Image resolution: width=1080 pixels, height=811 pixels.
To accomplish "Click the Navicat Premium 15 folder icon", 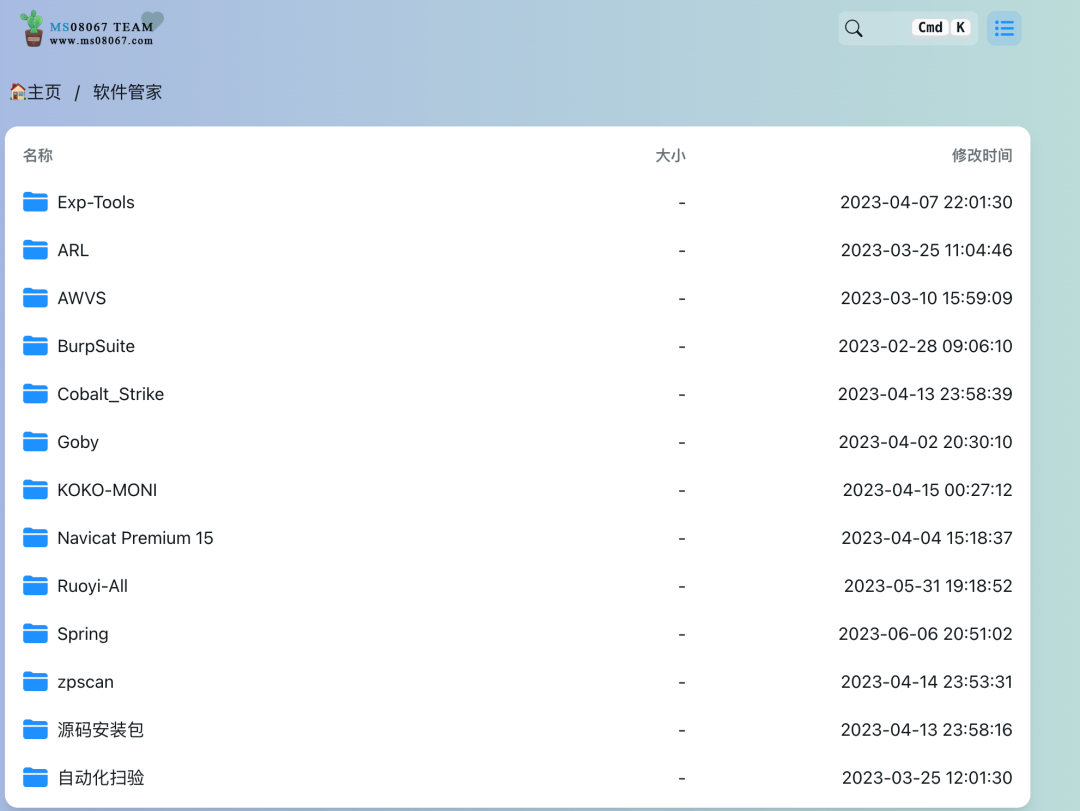I will click(35, 537).
